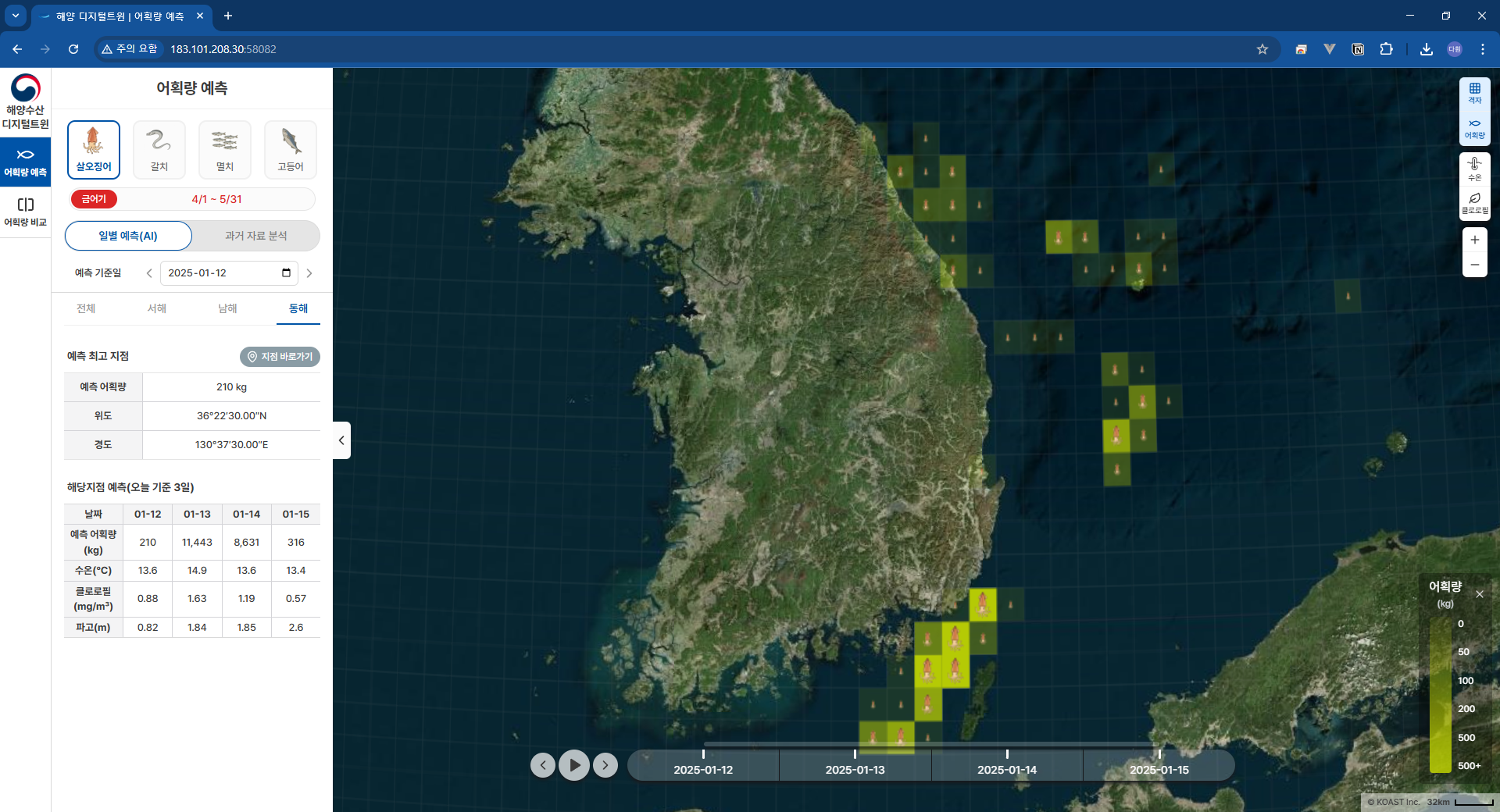Click the 2025-01-12 date input field
This screenshot has width=1500, height=812.
[229, 273]
